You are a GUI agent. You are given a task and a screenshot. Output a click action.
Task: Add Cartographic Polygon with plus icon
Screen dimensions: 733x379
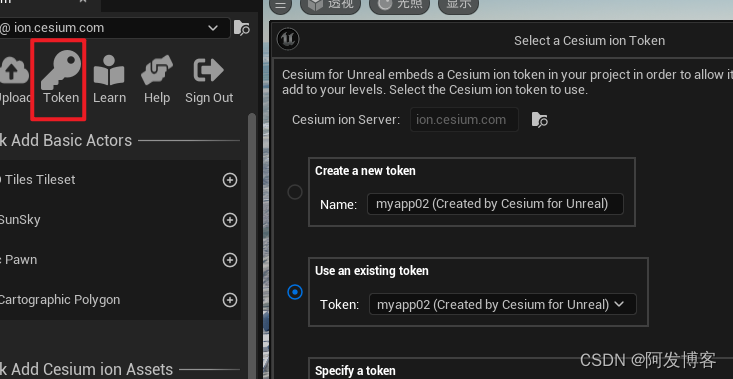pos(230,300)
